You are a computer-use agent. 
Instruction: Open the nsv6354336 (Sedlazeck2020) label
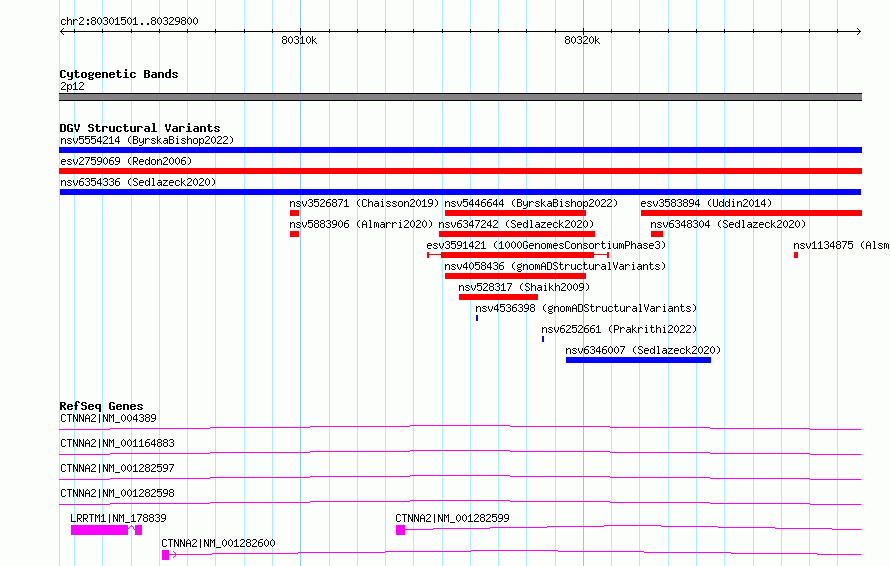138,182
